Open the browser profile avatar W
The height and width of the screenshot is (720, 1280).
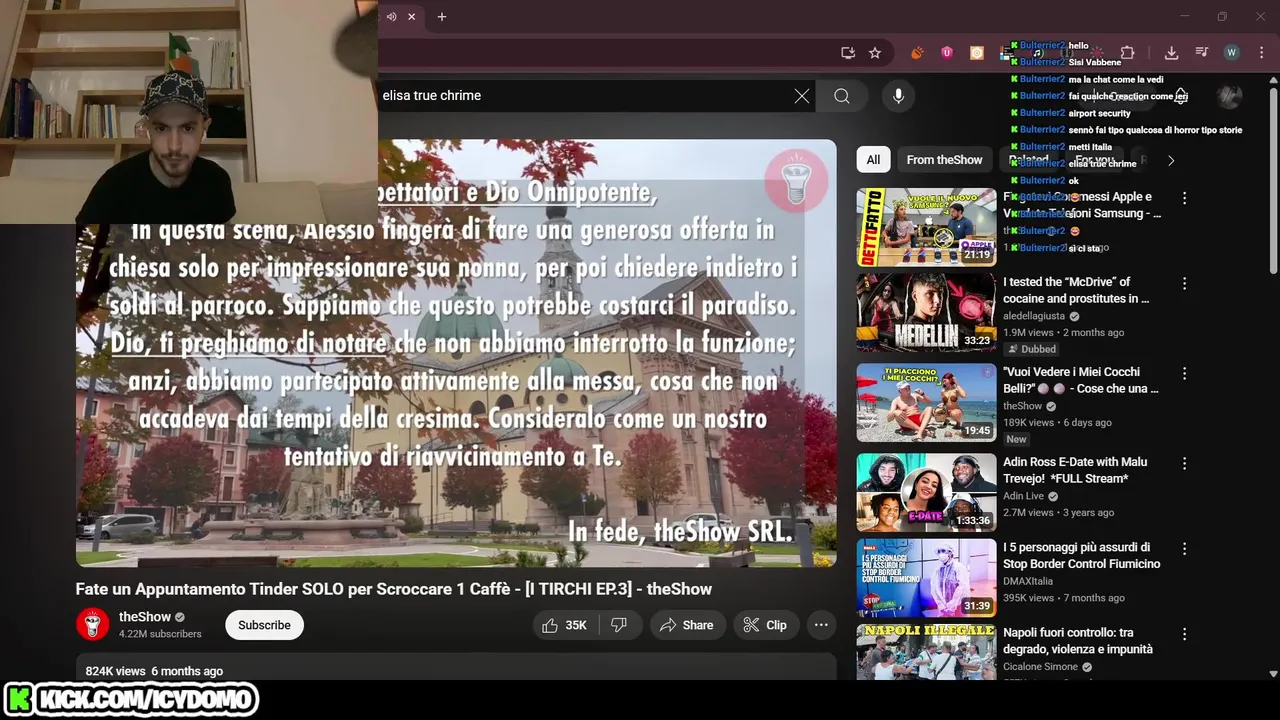1231,53
